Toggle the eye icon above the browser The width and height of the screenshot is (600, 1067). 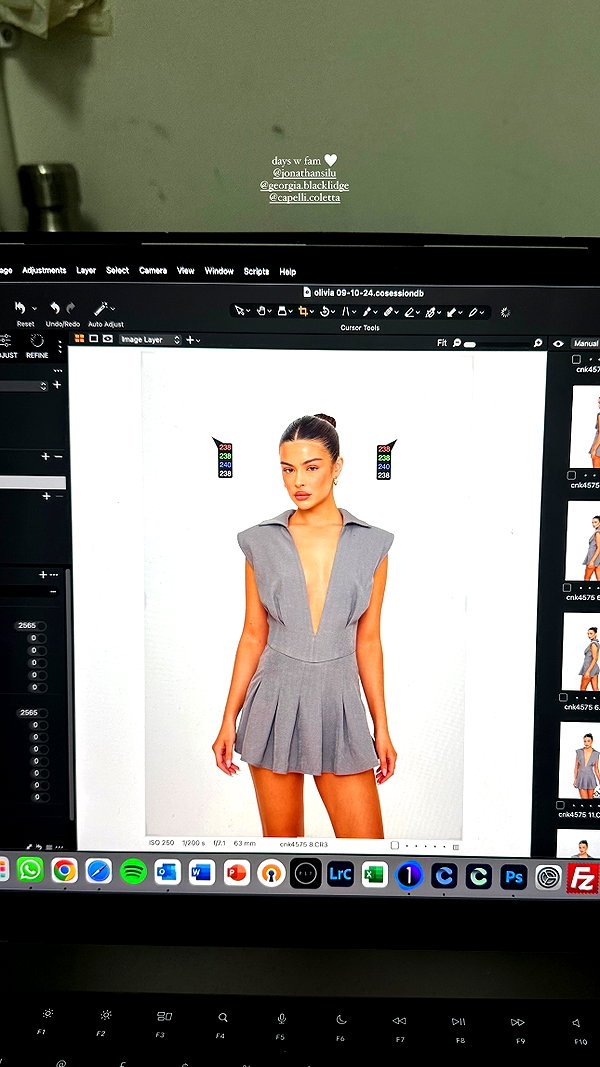pyautogui.click(x=558, y=344)
